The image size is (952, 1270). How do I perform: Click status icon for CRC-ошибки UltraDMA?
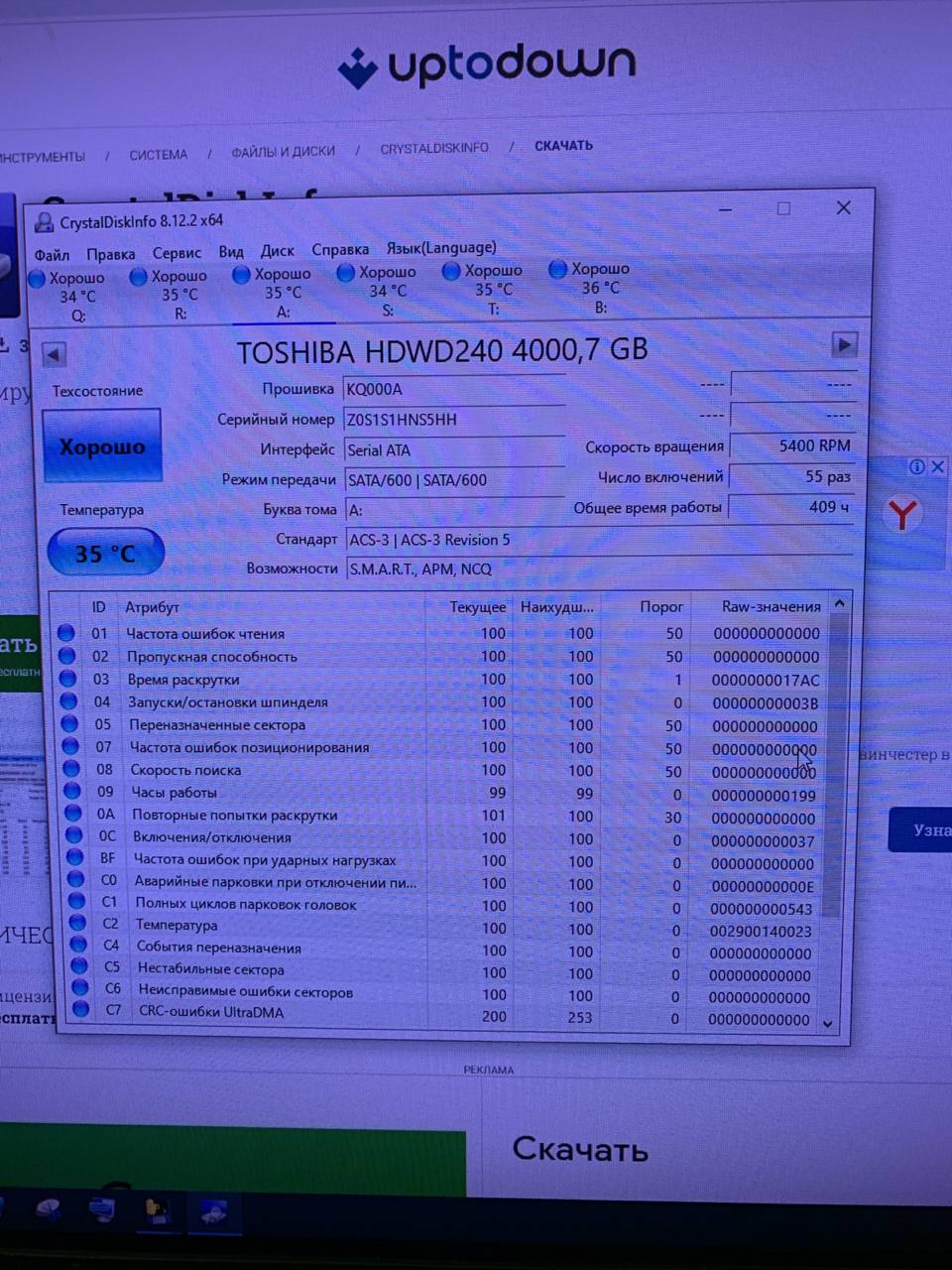[x=83, y=1010]
